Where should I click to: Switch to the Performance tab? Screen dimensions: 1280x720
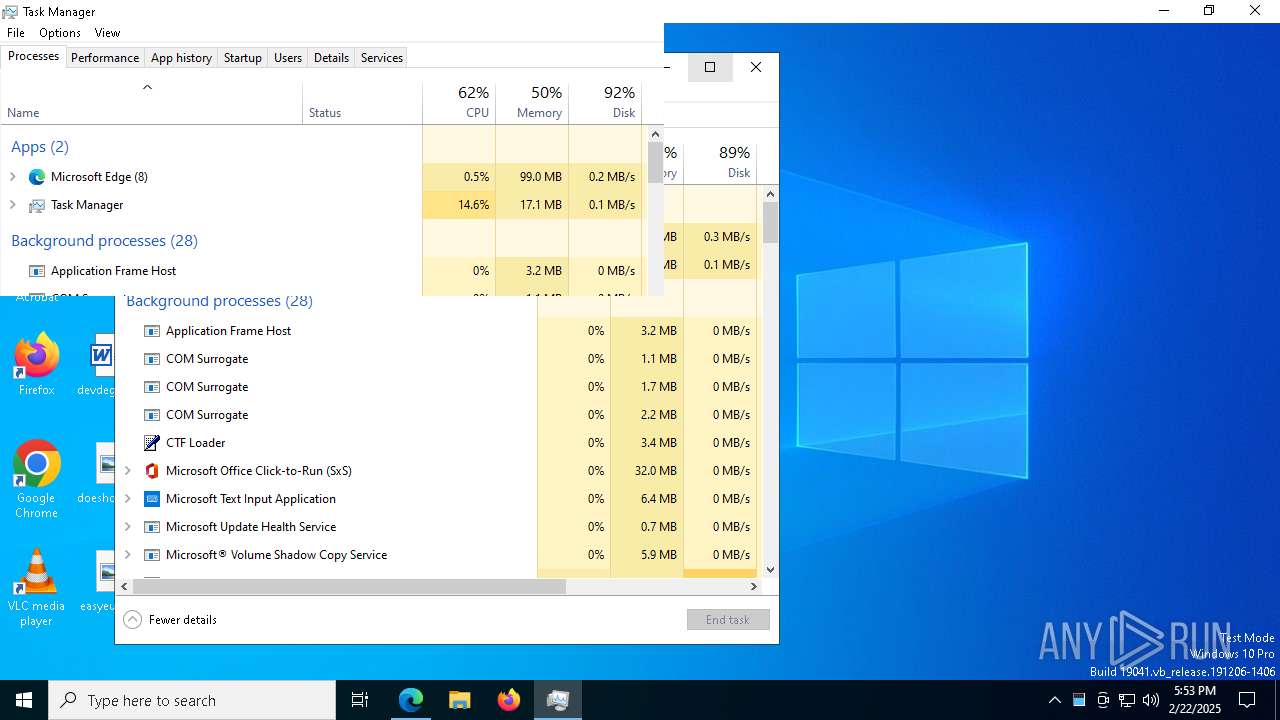(x=105, y=58)
